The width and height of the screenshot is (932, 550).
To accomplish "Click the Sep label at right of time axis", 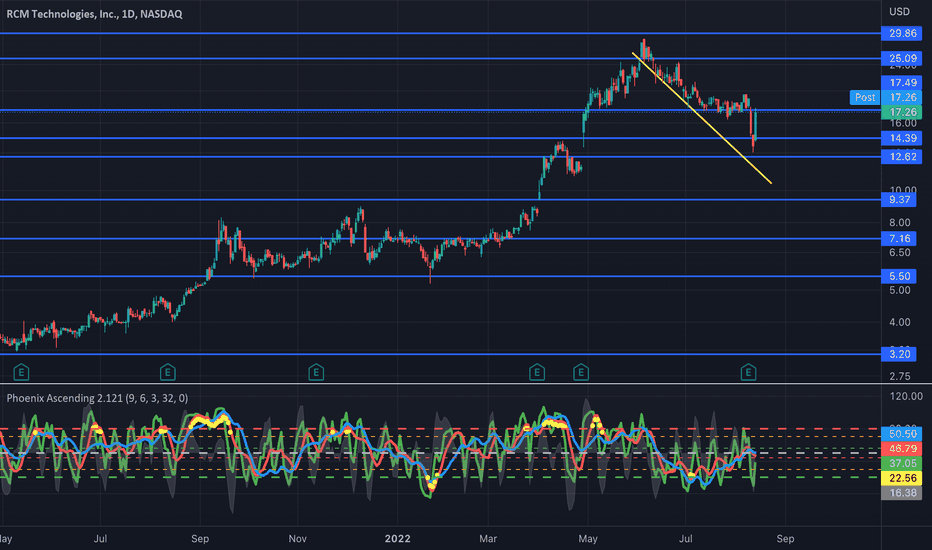I will point(785,539).
